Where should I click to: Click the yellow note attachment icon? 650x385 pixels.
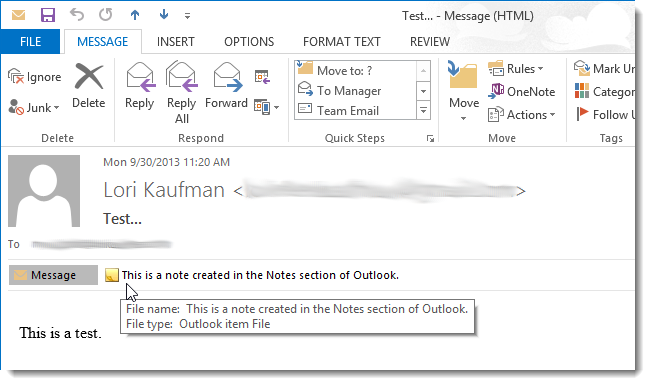112,275
